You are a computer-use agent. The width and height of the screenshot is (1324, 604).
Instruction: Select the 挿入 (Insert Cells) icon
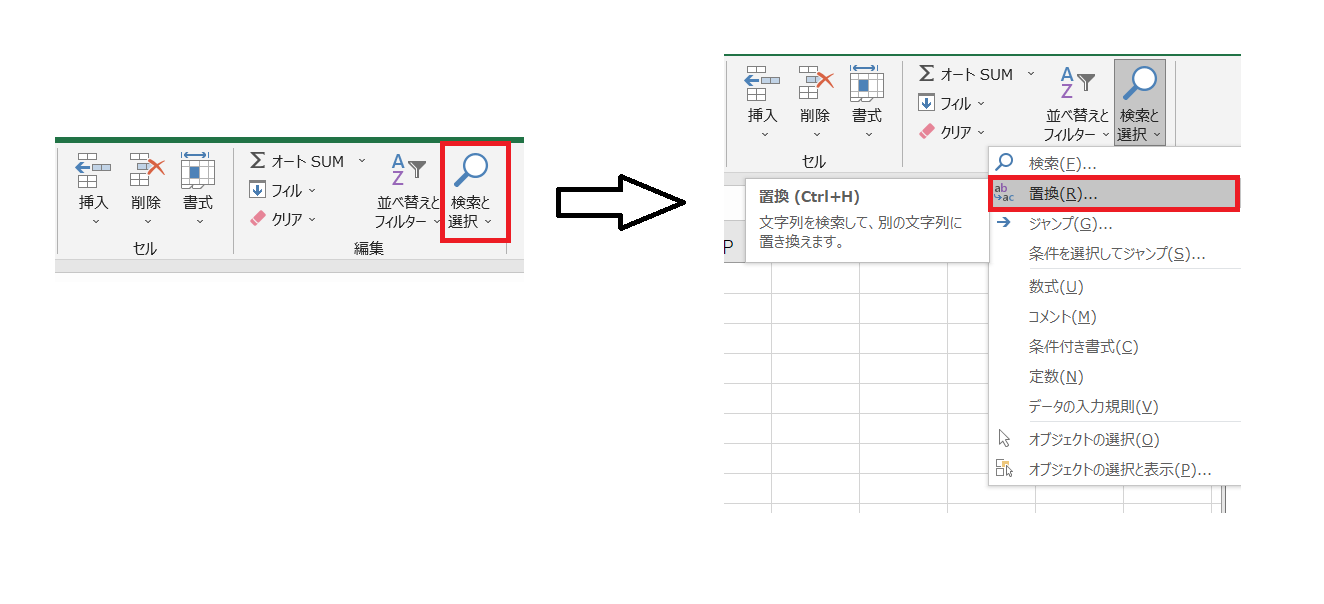[761, 85]
